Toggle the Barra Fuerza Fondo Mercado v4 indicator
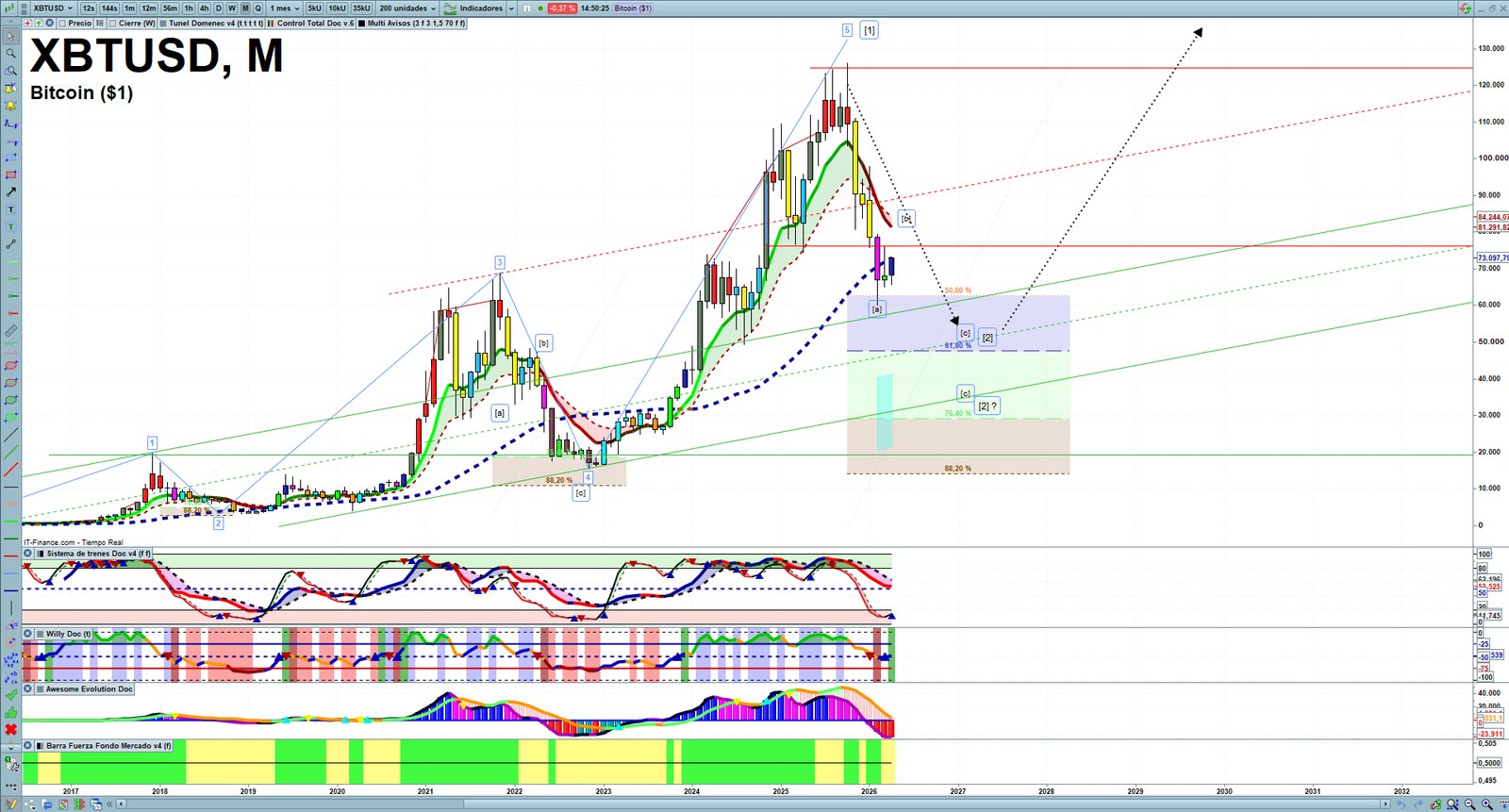Screen dimensions: 1509x812 (40, 746)
